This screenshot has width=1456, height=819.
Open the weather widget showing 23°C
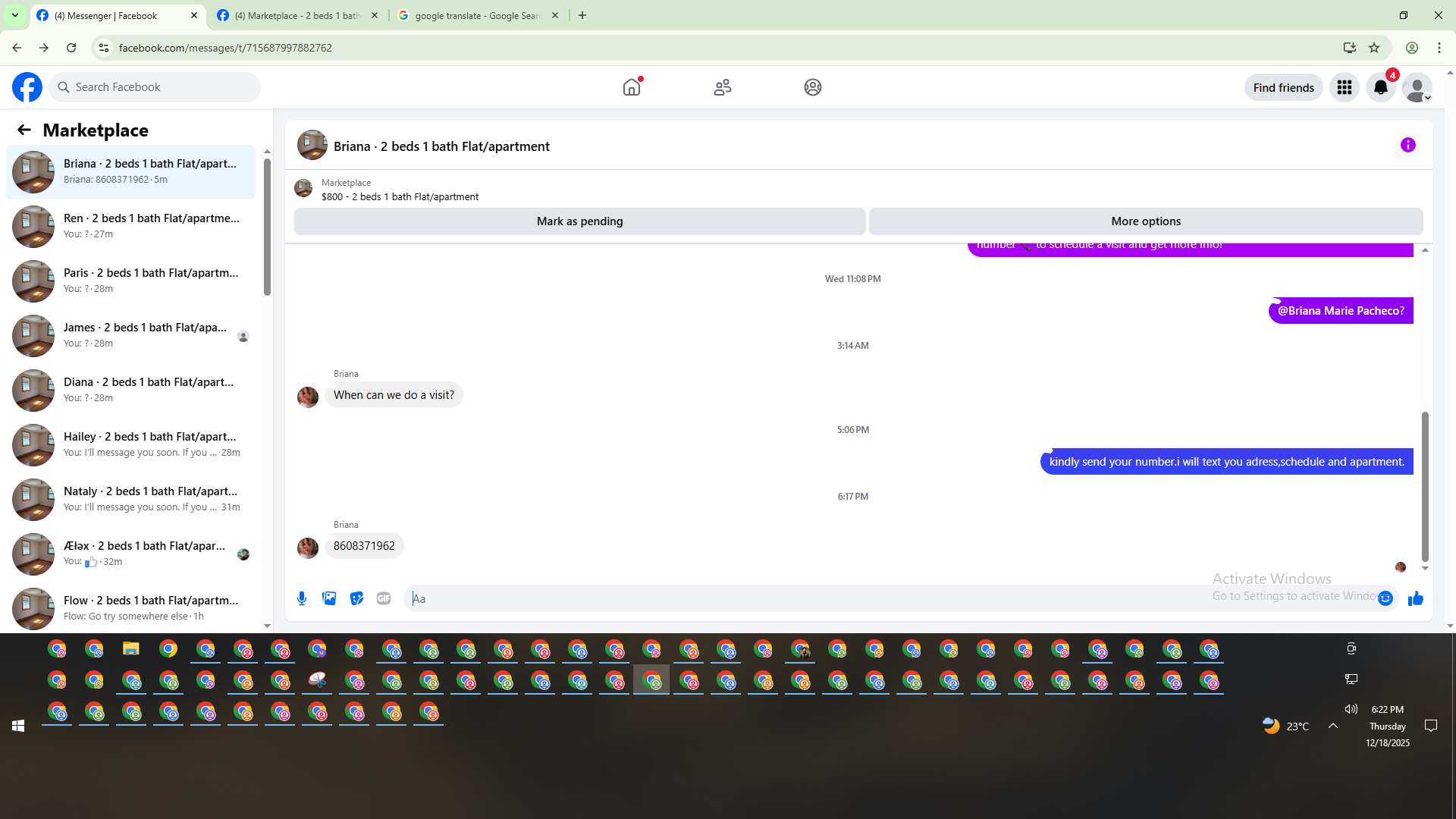click(1286, 726)
